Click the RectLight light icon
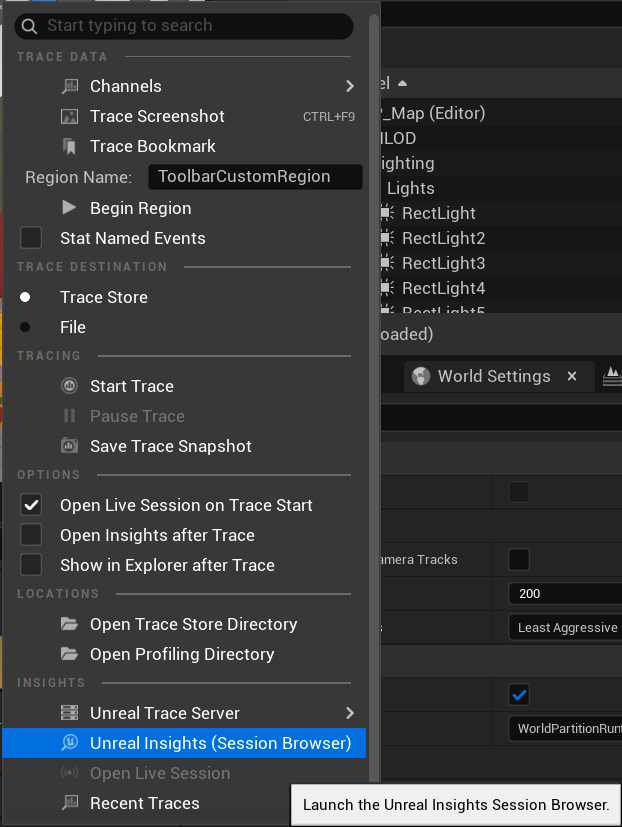Screen dimensions: 622x827 (x=387, y=213)
